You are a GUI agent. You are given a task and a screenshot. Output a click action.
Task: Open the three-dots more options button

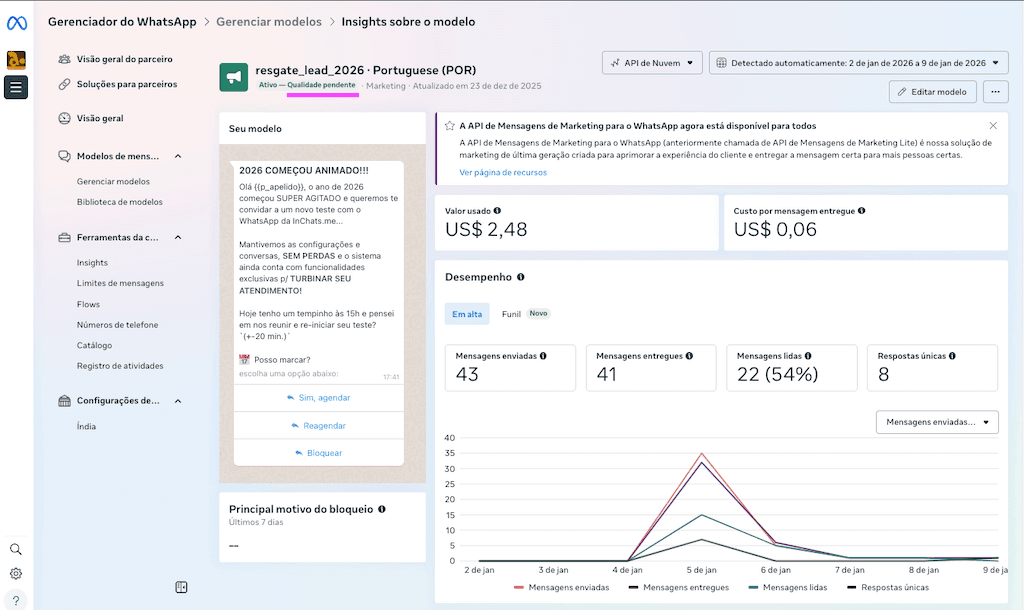click(x=994, y=91)
